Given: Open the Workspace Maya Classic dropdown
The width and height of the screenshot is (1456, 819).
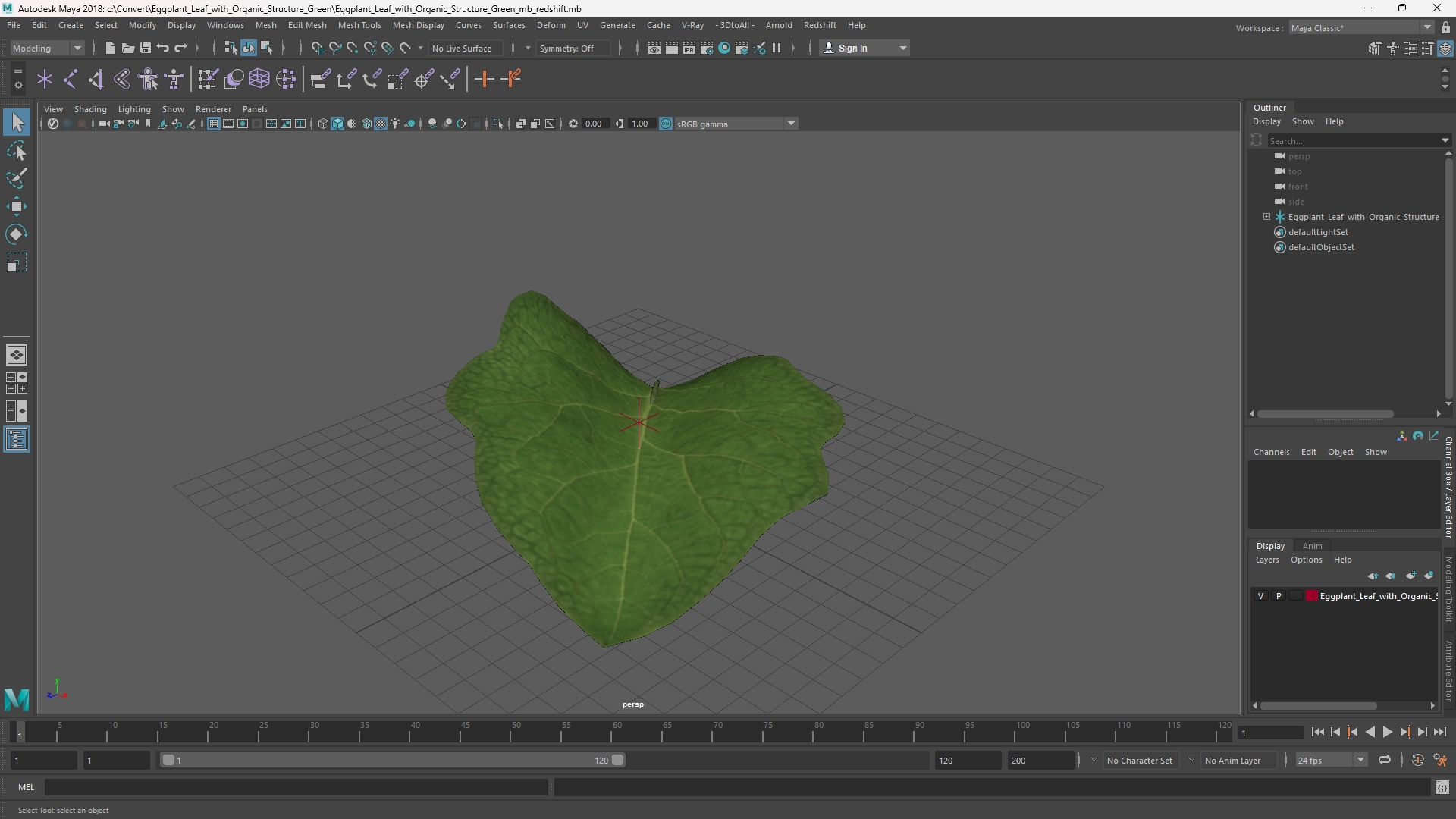Looking at the screenshot, I should pyautogui.click(x=1361, y=28).
